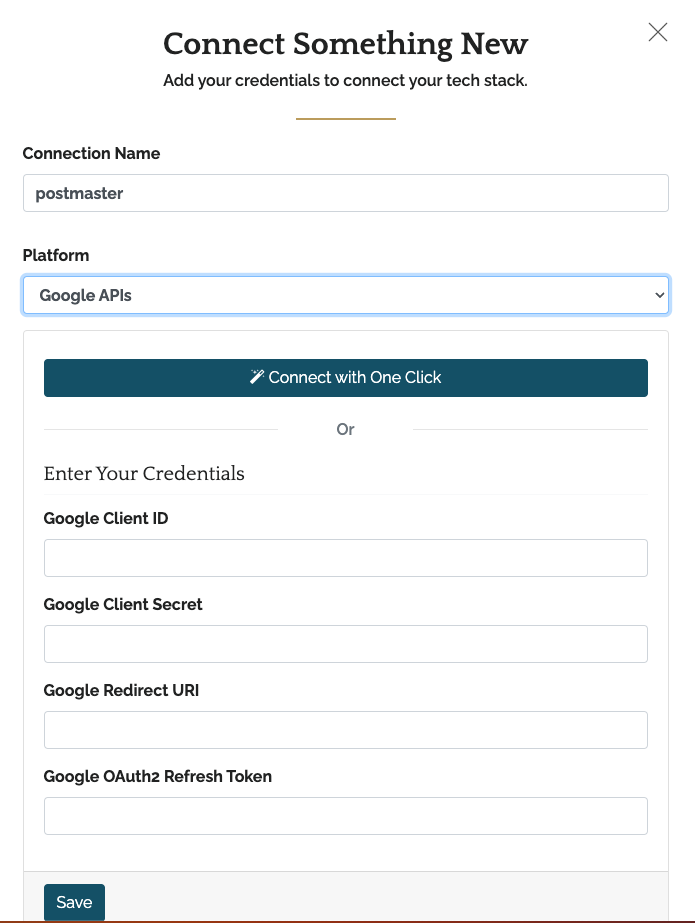The height and width of the screenshot is (923, 695).
Task: Click the Google OAuth2 Refresh Token field
Action: click(345, 816)
